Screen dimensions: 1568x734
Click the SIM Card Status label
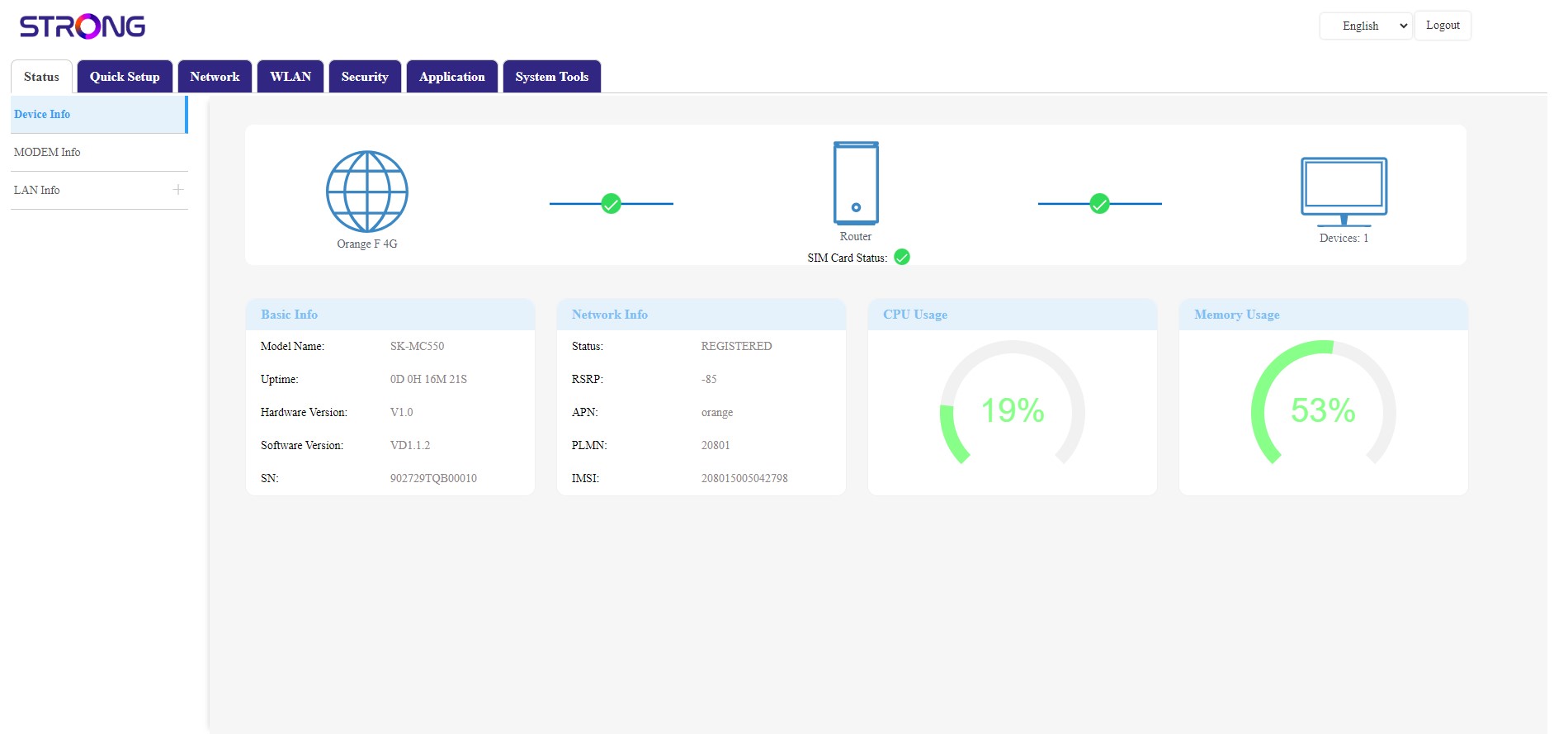[x=848, y=258]
